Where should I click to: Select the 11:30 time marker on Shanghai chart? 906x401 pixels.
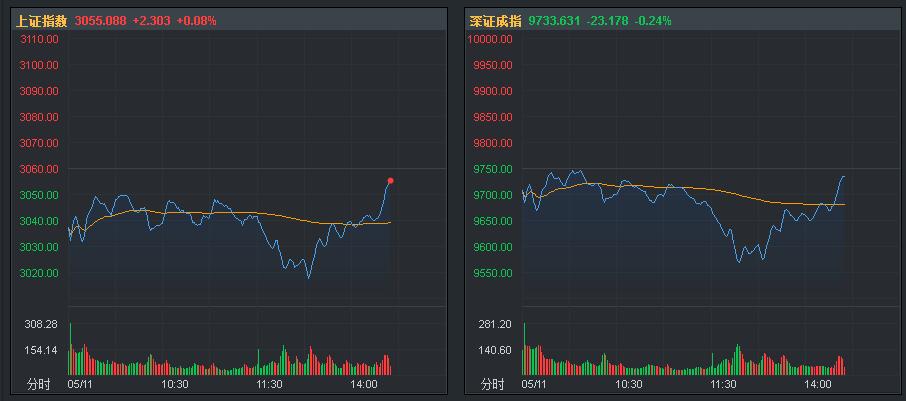(269, 384)
